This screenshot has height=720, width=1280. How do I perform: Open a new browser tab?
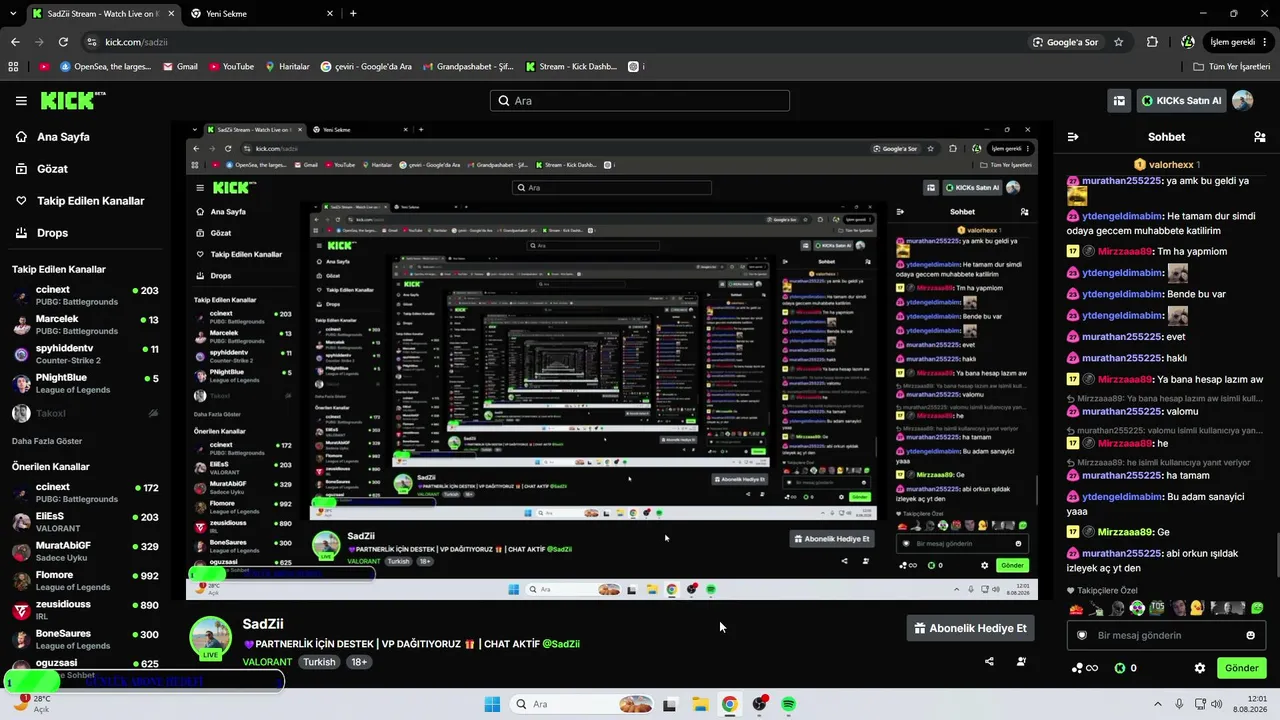353,13
